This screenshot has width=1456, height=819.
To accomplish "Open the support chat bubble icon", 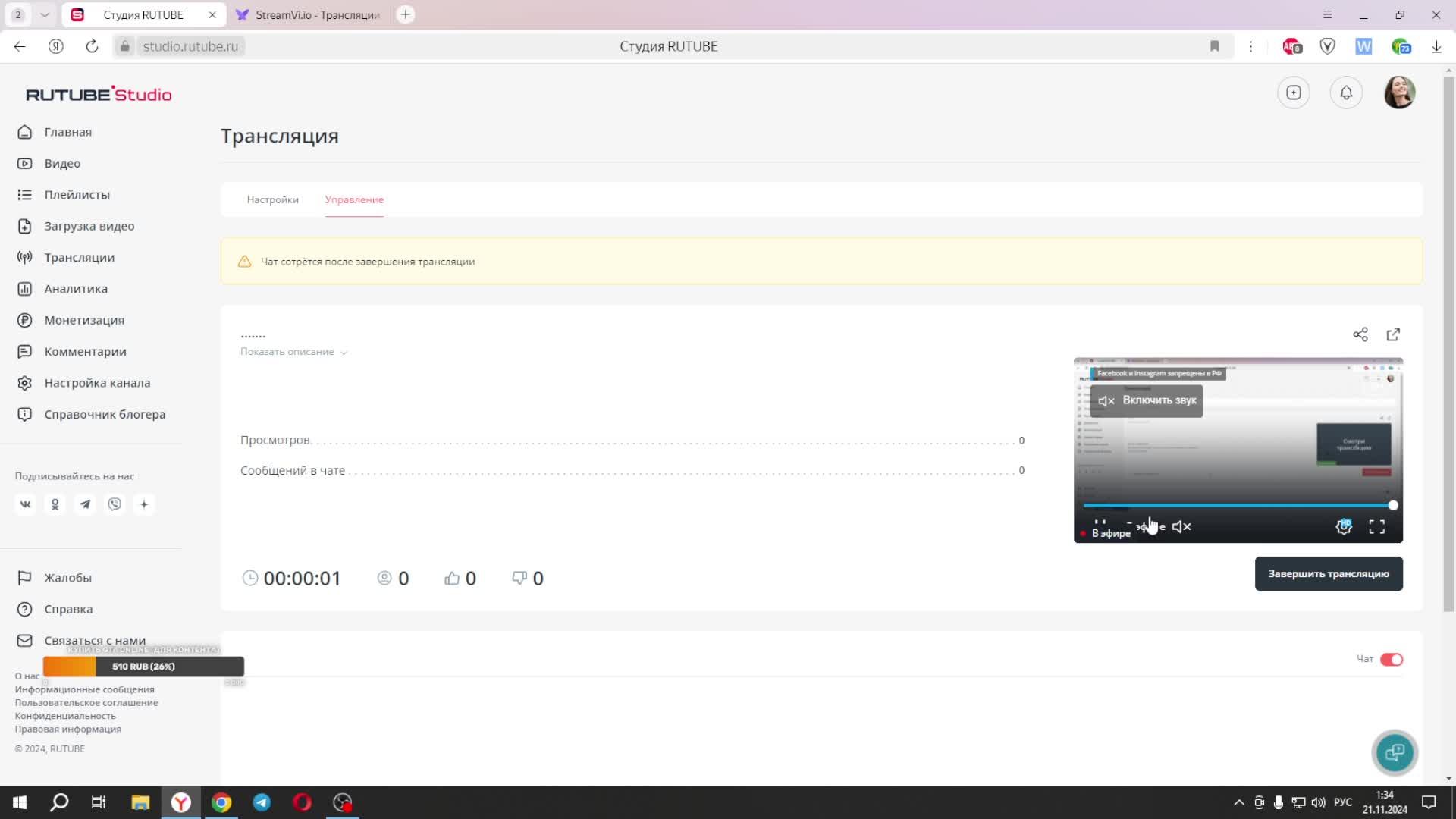I will 1395,752.
